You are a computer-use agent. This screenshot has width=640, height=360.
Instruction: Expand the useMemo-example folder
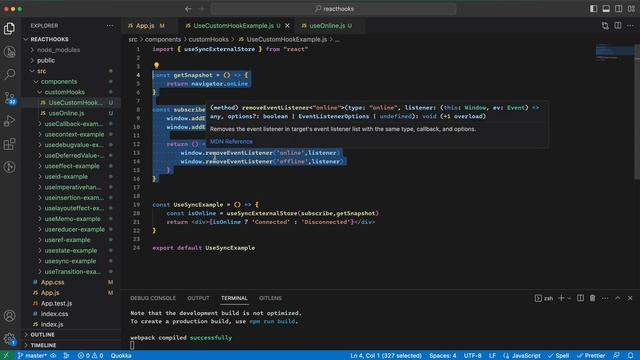pyautogui.click(x=71, y=219)
